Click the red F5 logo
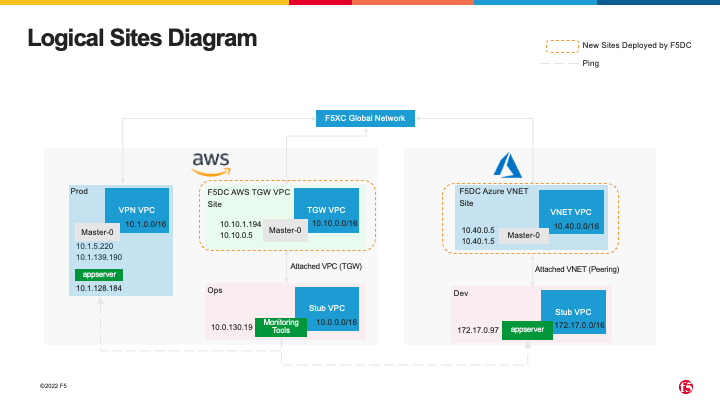Screen dimensions: 720x405 [x=686, y=386]
